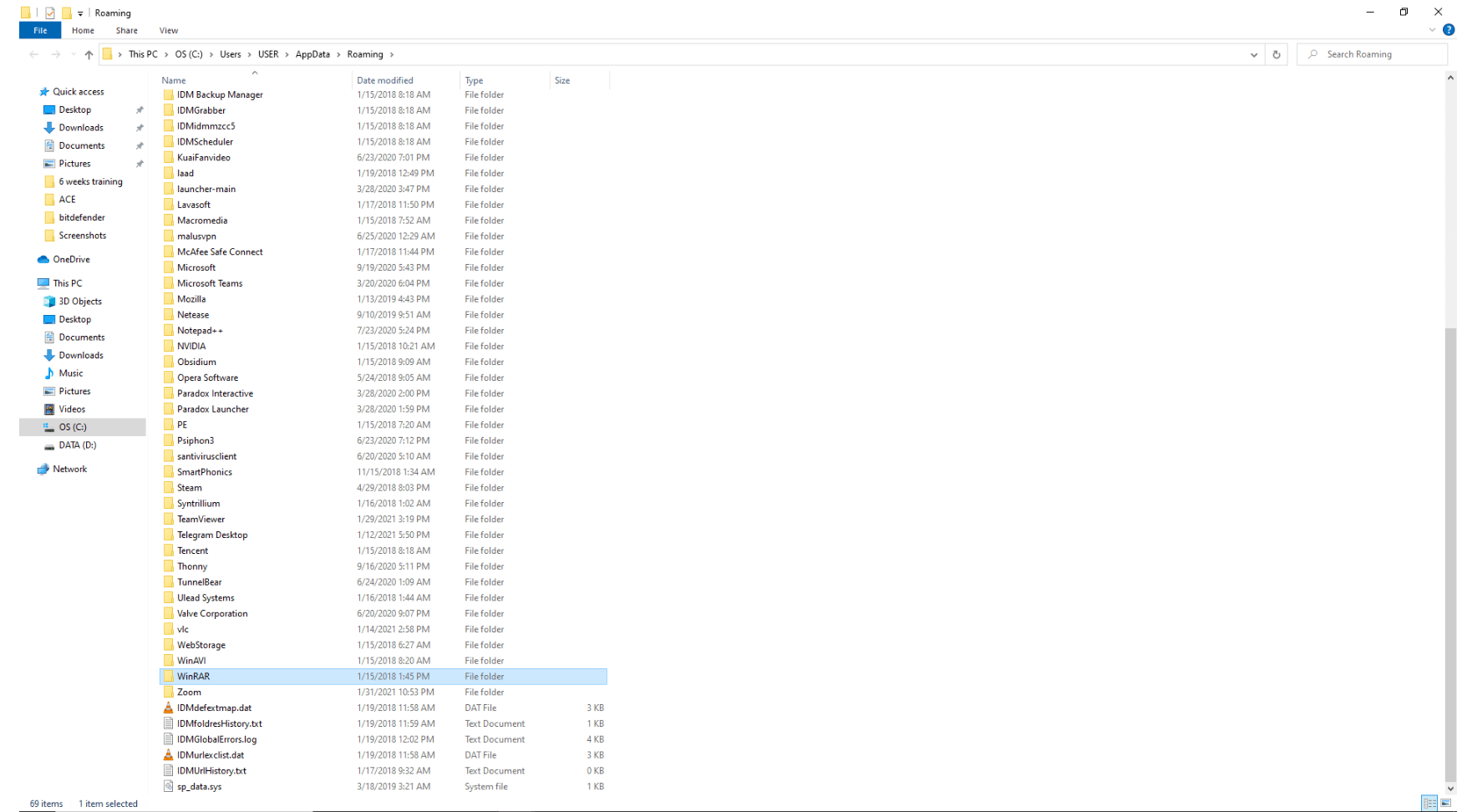The width and height of the screenshot is (1457, 812).
Task: Select the Mozilla folder
Action: 191,299
